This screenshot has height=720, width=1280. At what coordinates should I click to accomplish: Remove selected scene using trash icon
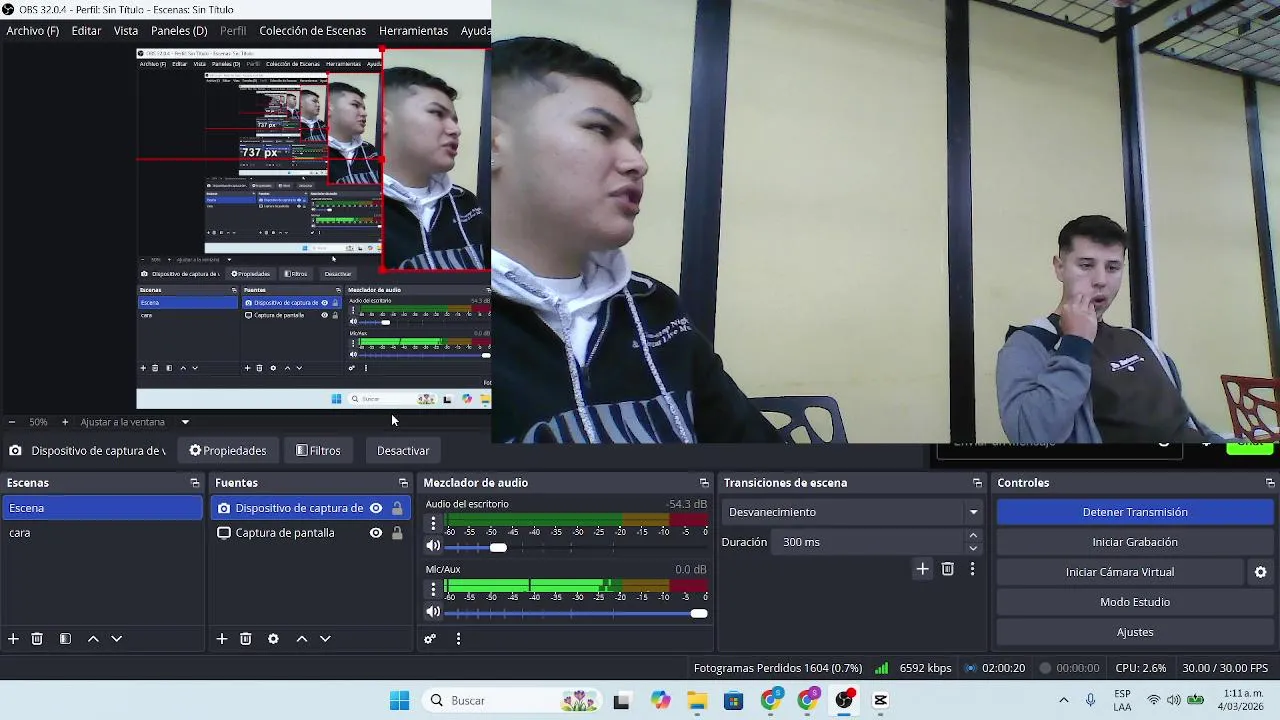pyautogui.click(x=37, y=639)
